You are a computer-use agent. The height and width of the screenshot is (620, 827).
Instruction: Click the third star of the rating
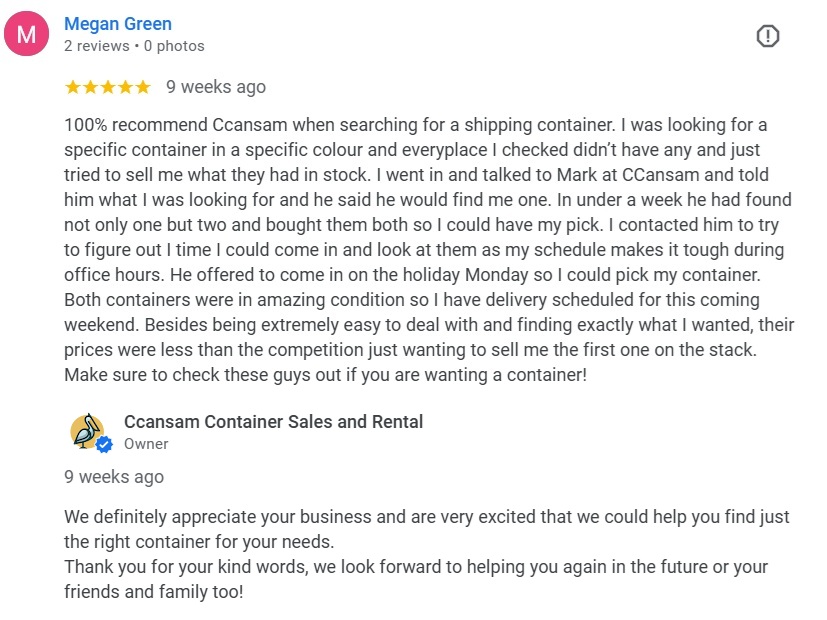108,87
